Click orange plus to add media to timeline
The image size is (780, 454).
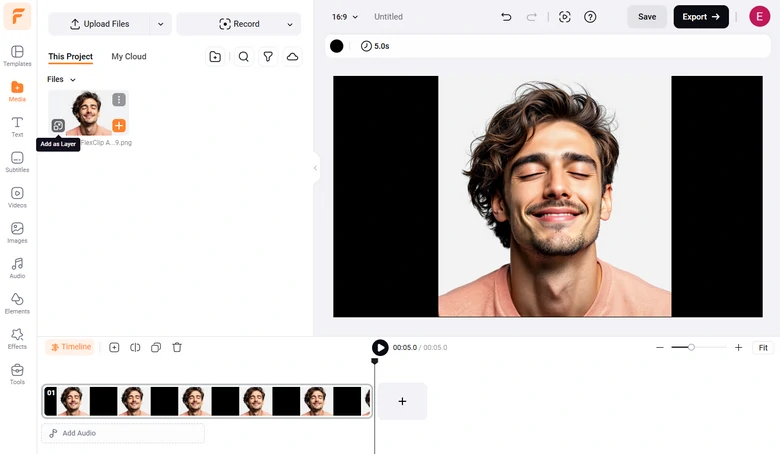119,125
